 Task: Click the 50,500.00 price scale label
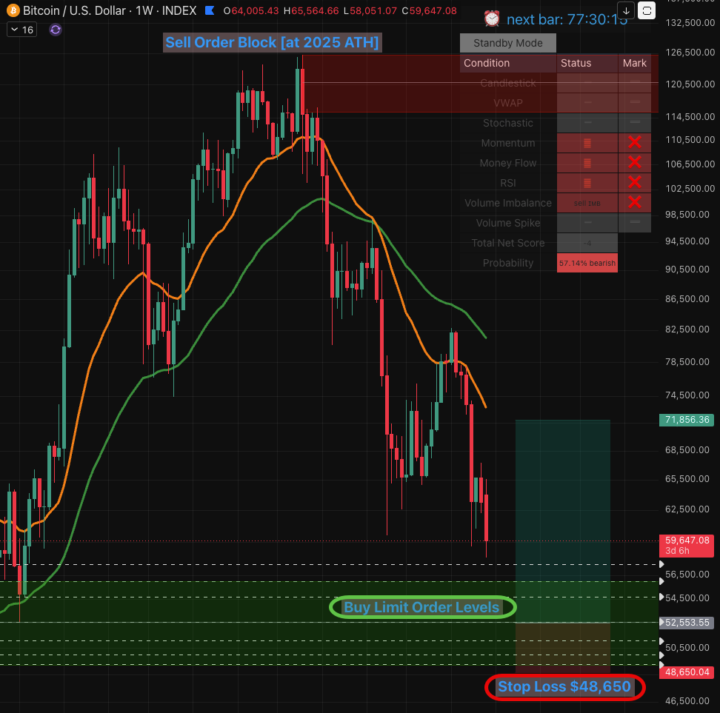tap(687, 648)
